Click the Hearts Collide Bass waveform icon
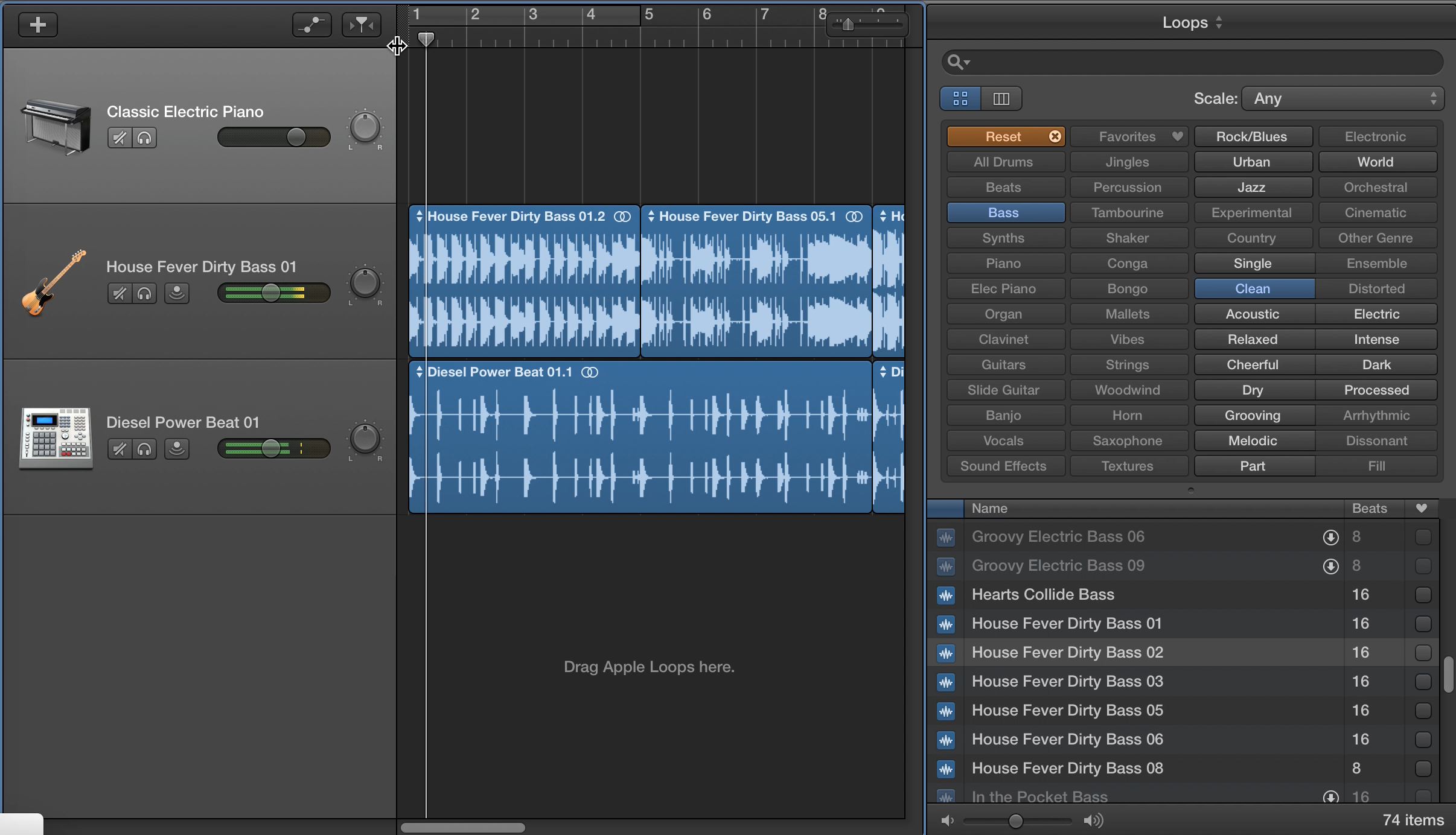Screen dimensions: 1456x835 point(946,595)
